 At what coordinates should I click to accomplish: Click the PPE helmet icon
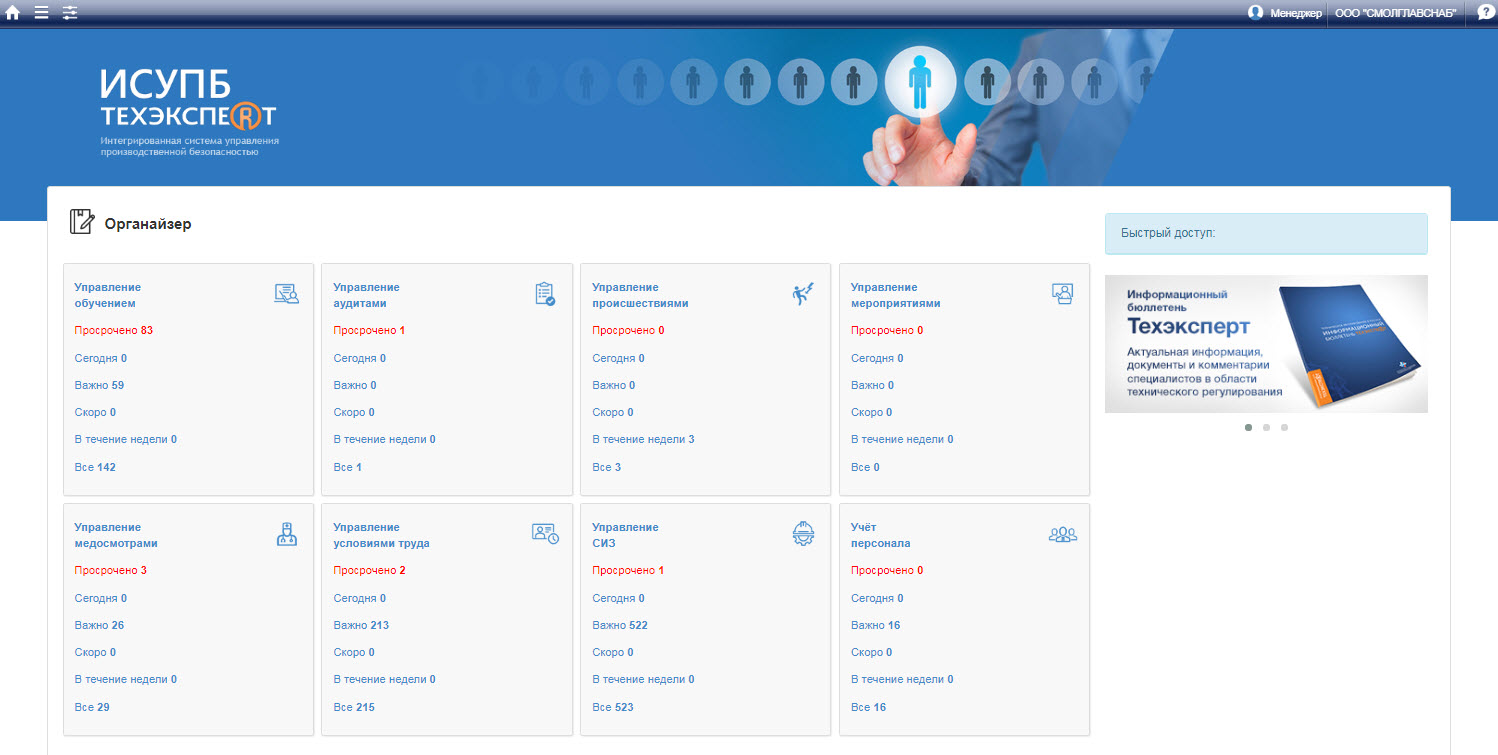coord(803,534)
